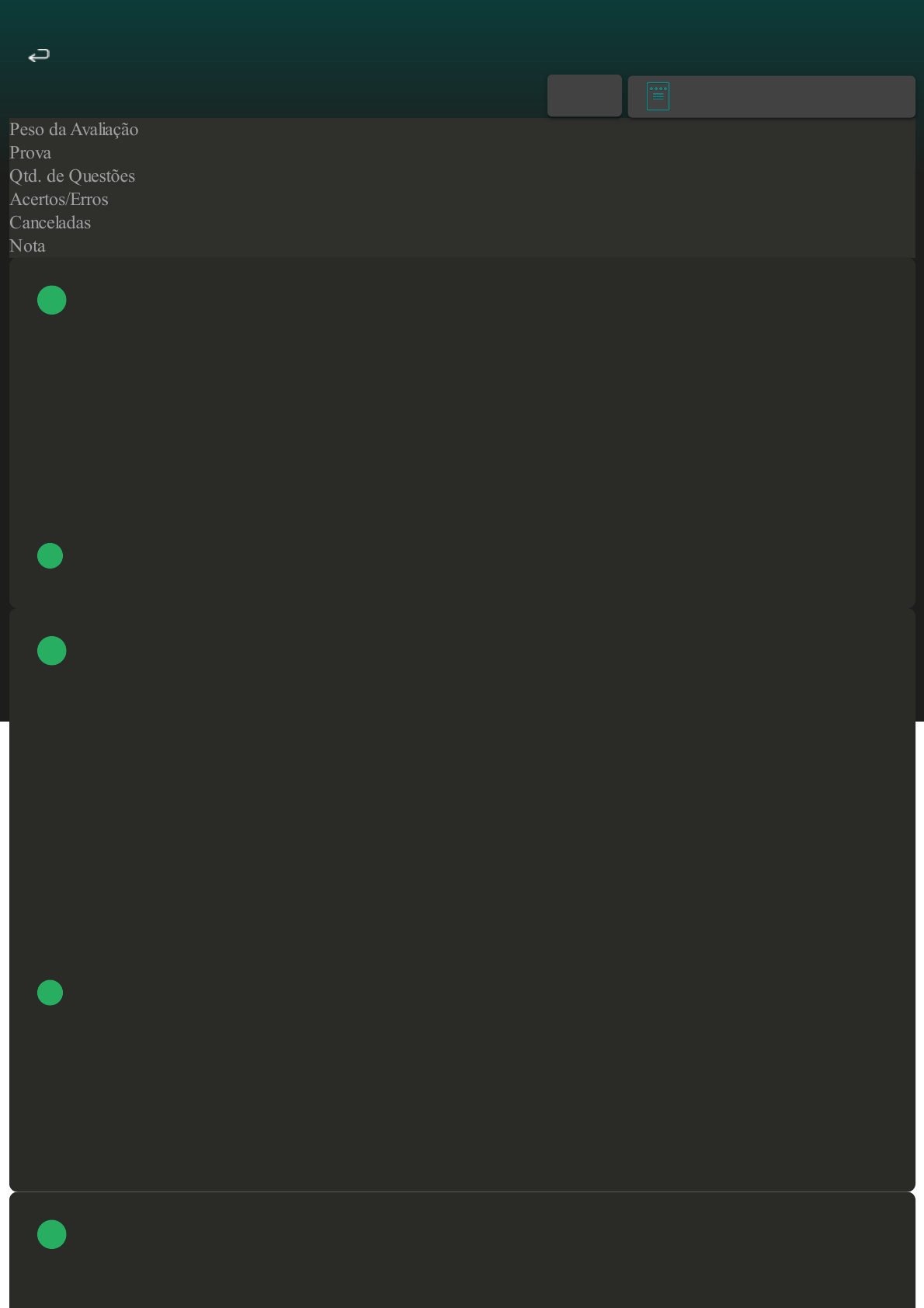
Task: Click the Acertos/Erros header
Action: [x=59, y=200]
